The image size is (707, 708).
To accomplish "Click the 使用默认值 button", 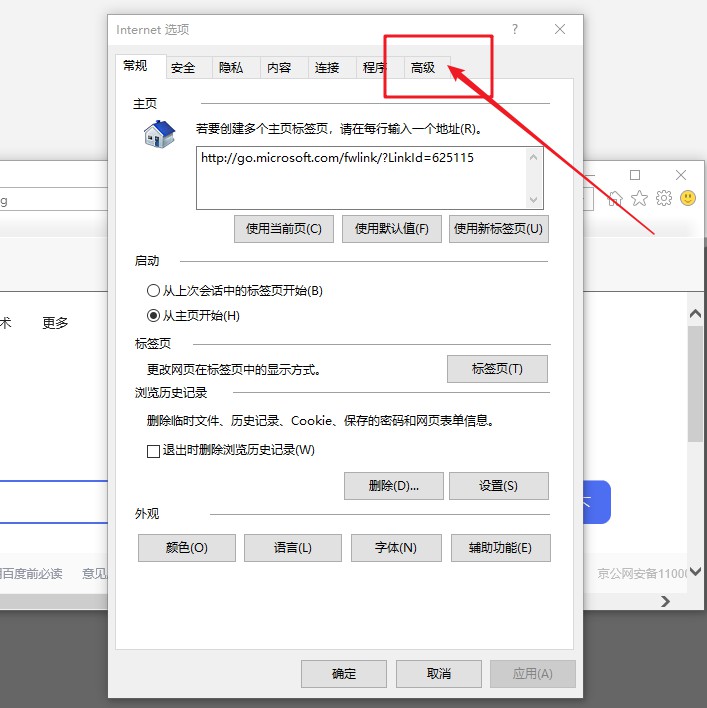I will coord(392,228).
